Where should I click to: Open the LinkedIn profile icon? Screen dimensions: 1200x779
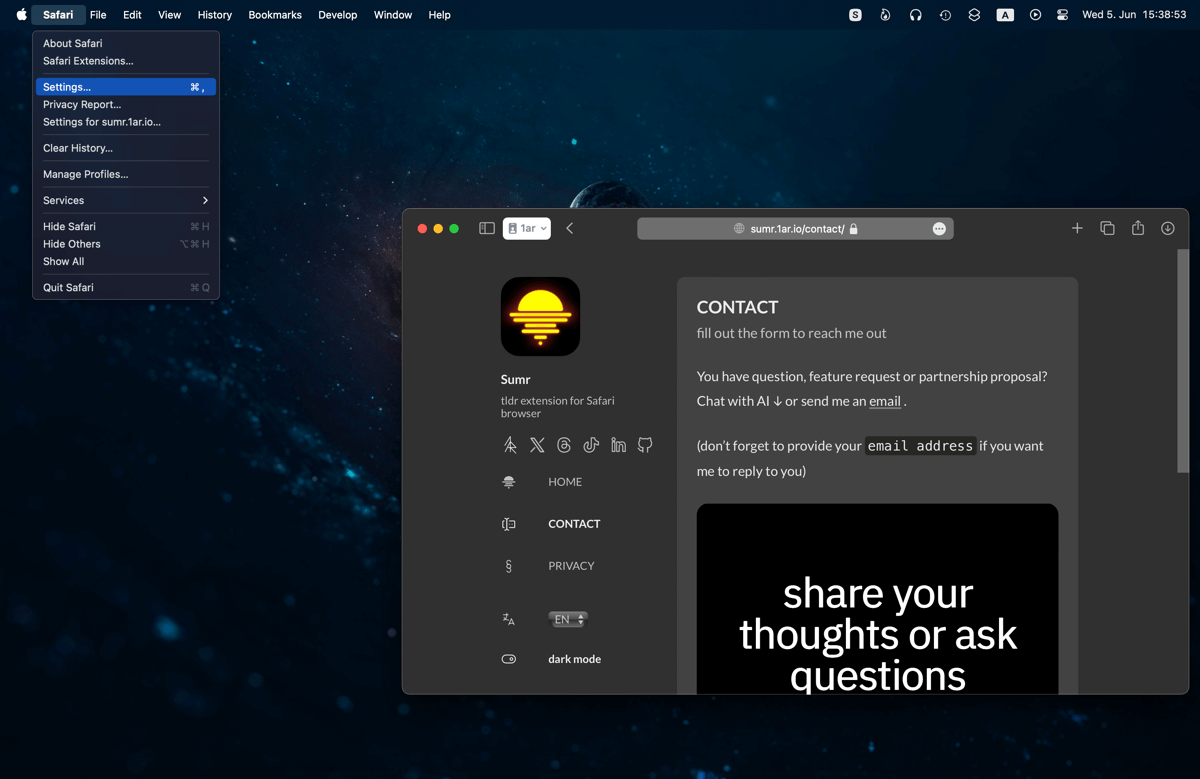click(618, 445)
